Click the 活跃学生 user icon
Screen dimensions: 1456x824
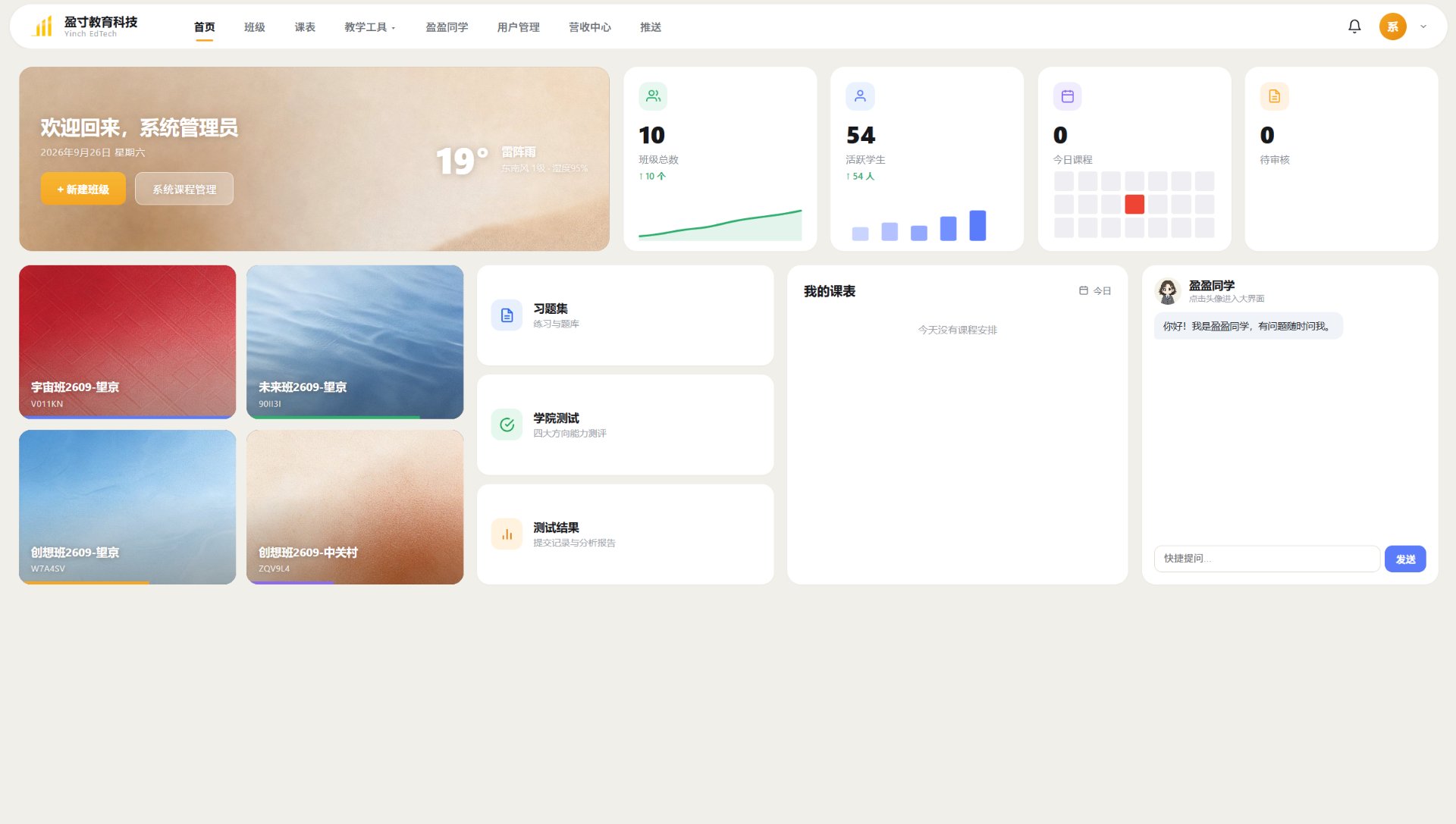coord(860,96)
